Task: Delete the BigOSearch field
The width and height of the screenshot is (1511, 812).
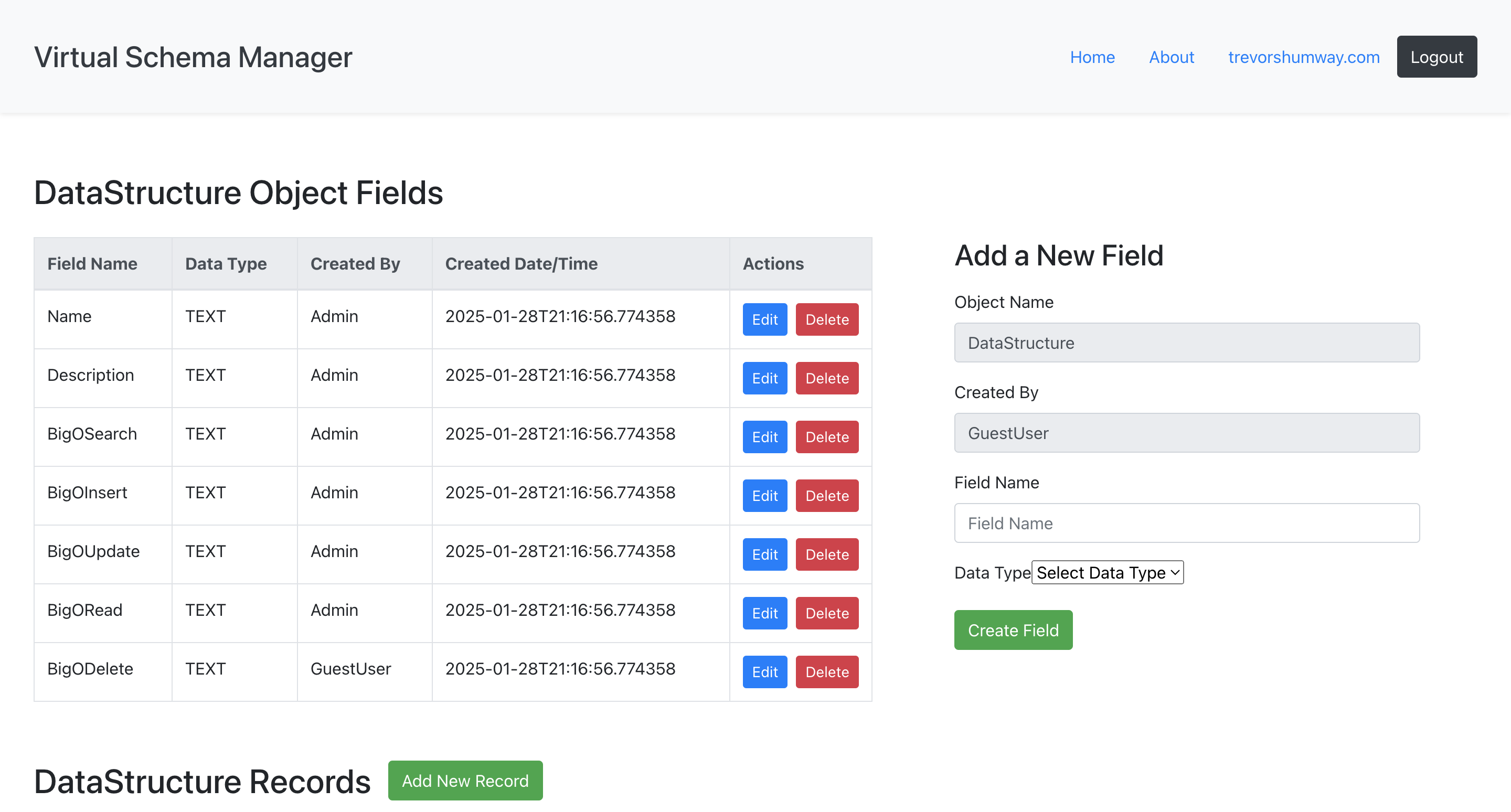Action: coord(826,437)
